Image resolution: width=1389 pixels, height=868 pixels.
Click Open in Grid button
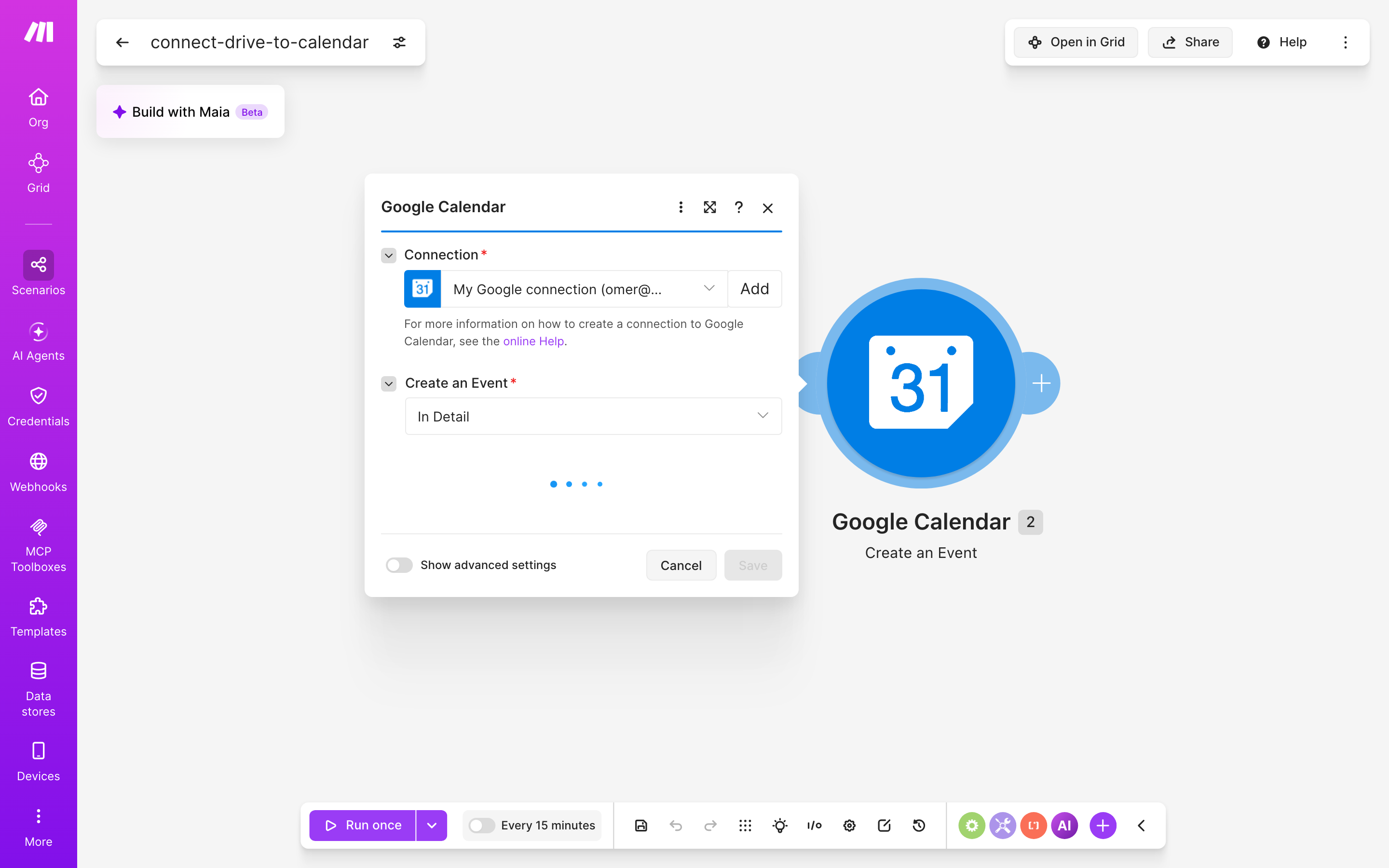point(1076,42)
